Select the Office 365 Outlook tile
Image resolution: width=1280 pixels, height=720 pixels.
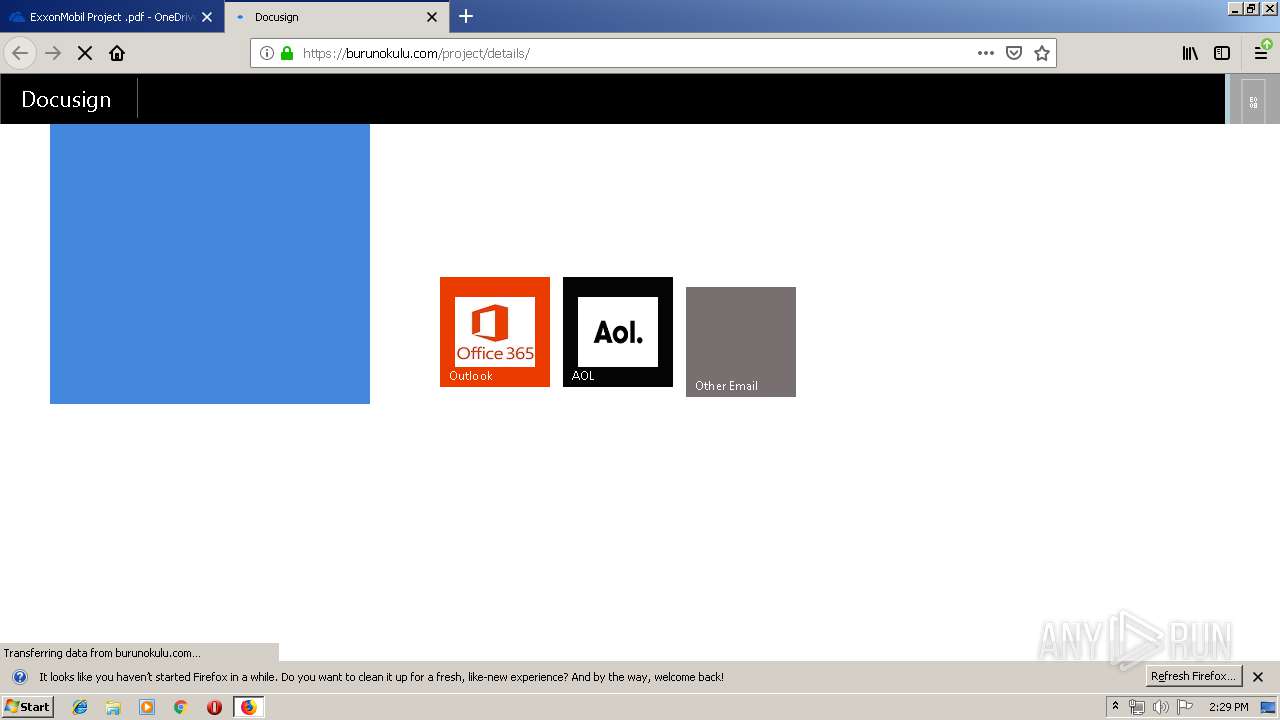click(495, 332)
